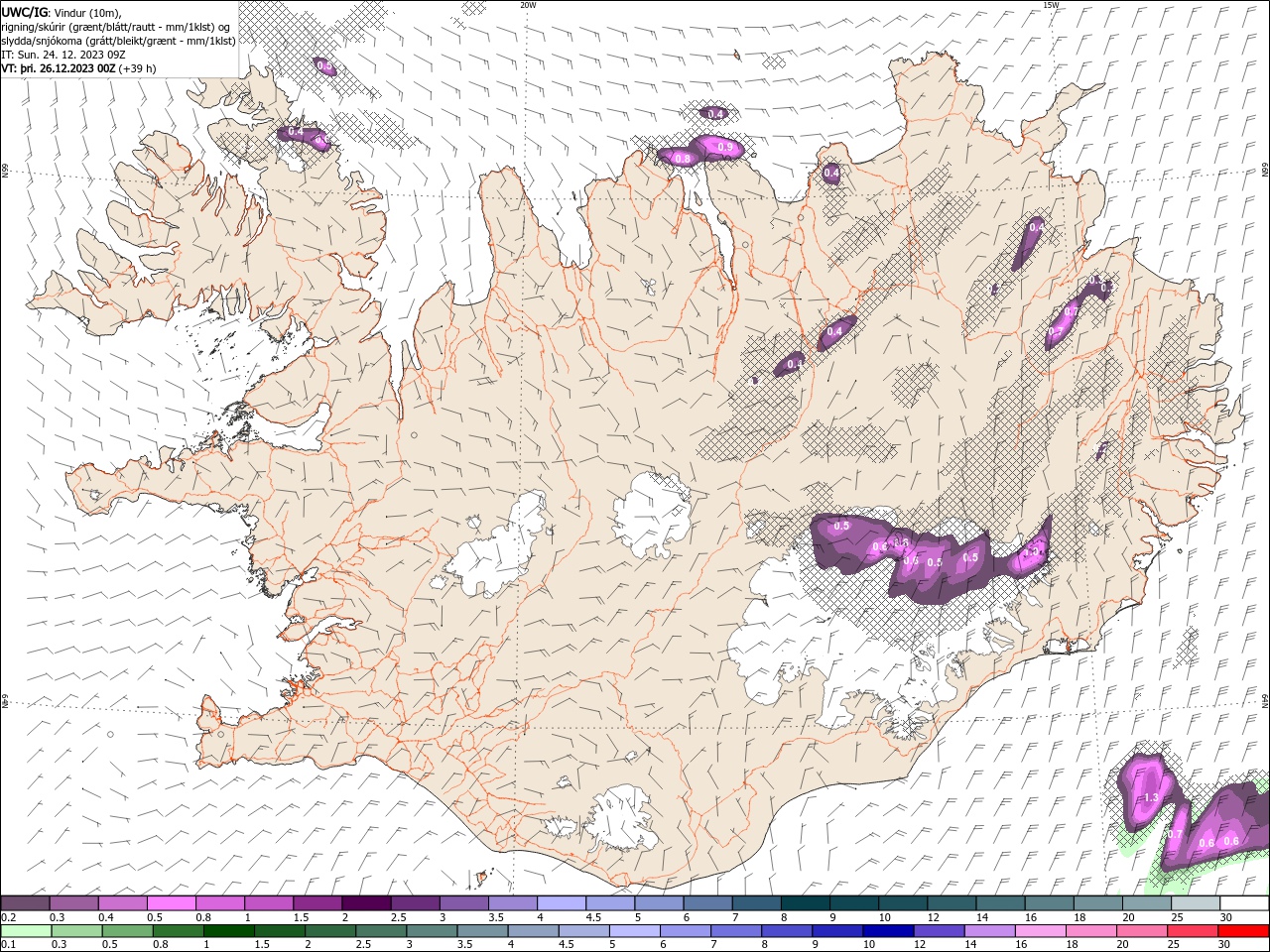Click the '1.3' precipitation value offshore southeast
The image size is (1270, 952).
(x=1150, y=797)
